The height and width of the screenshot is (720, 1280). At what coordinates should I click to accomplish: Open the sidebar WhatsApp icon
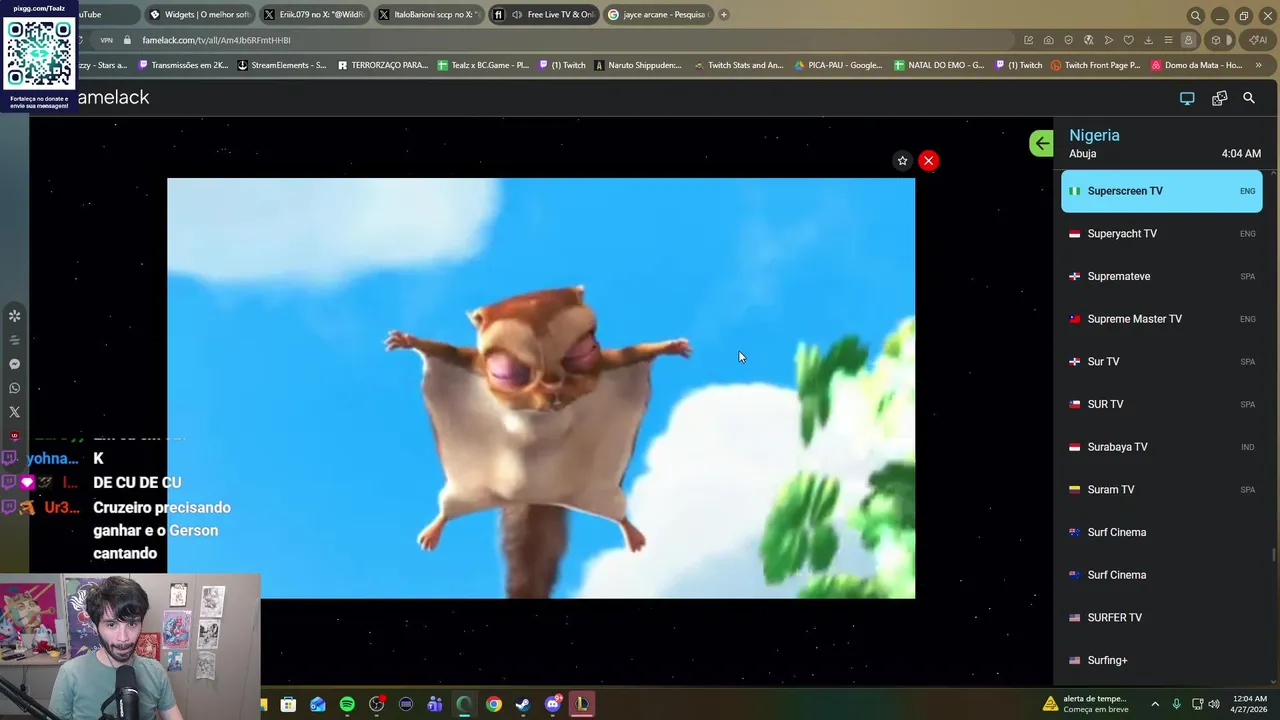point(14,388)
